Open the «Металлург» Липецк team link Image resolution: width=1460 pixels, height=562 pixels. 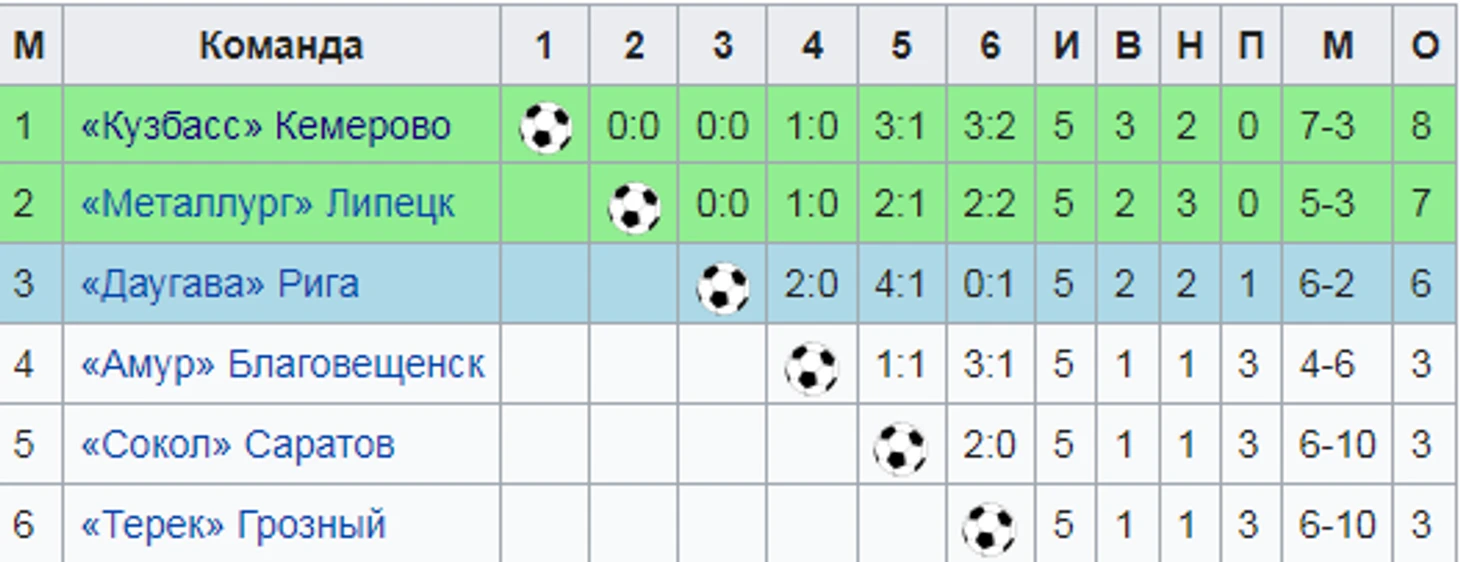[x=268, y=205]
